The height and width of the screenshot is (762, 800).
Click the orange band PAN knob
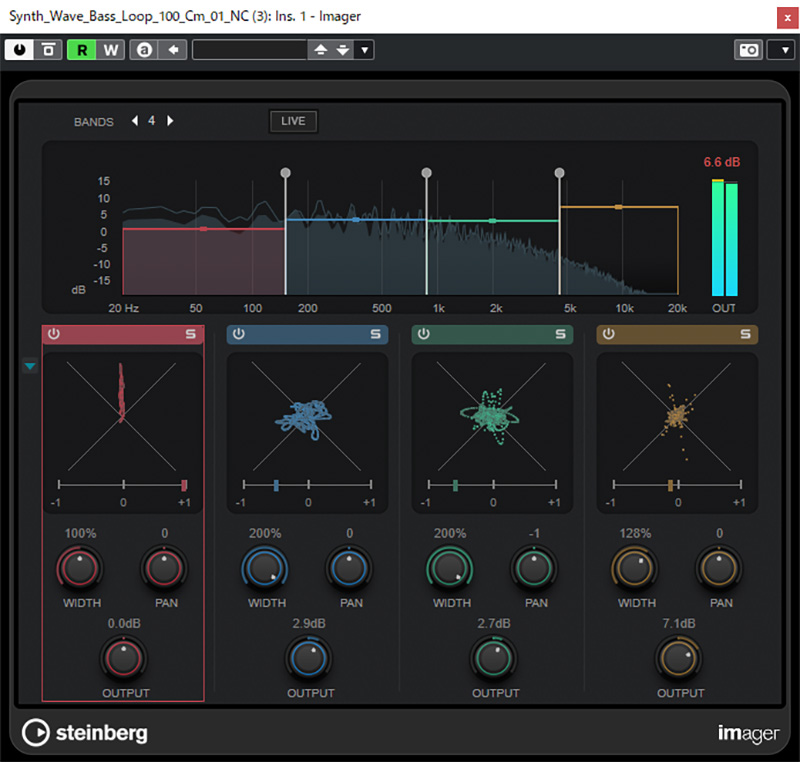click(x=719, y=568)
